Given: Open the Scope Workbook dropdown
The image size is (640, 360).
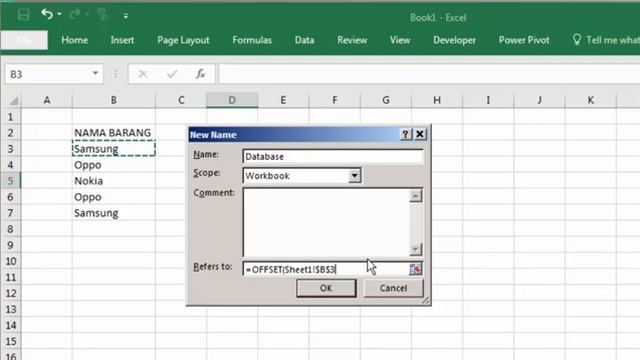Looking at the screenshot, I should pyautogui.click(x=354, y=176).
